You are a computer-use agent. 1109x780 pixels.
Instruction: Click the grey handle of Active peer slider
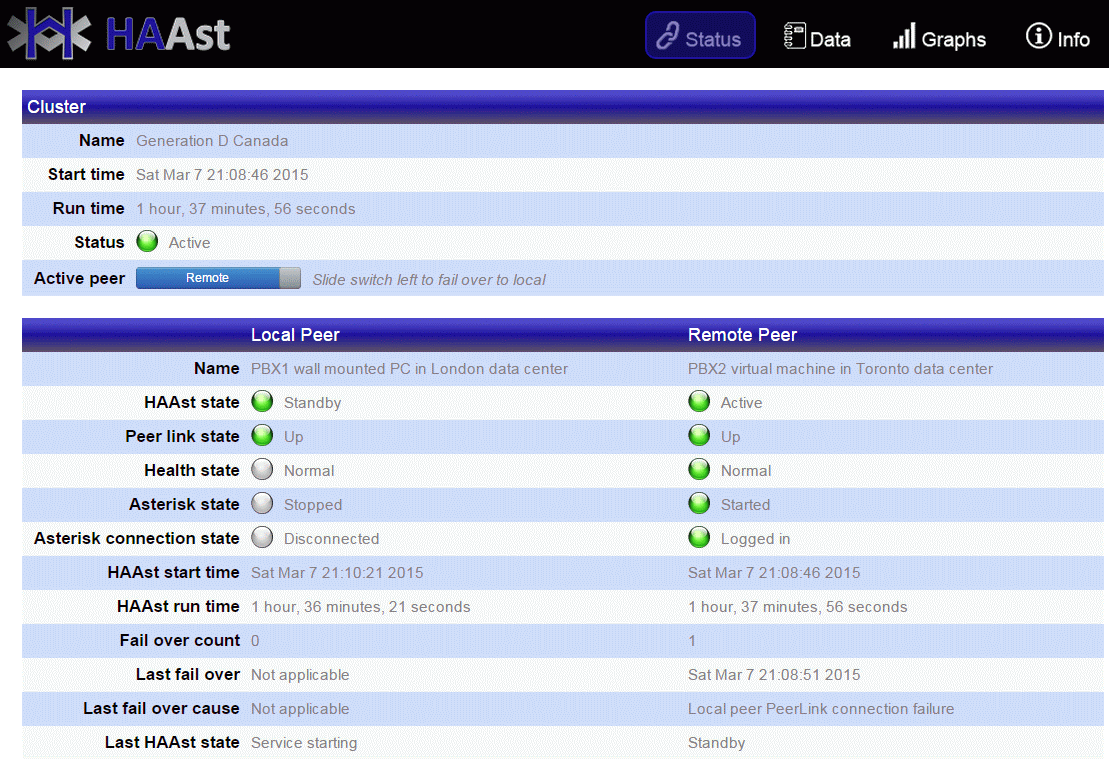click(x=290, y=278)
